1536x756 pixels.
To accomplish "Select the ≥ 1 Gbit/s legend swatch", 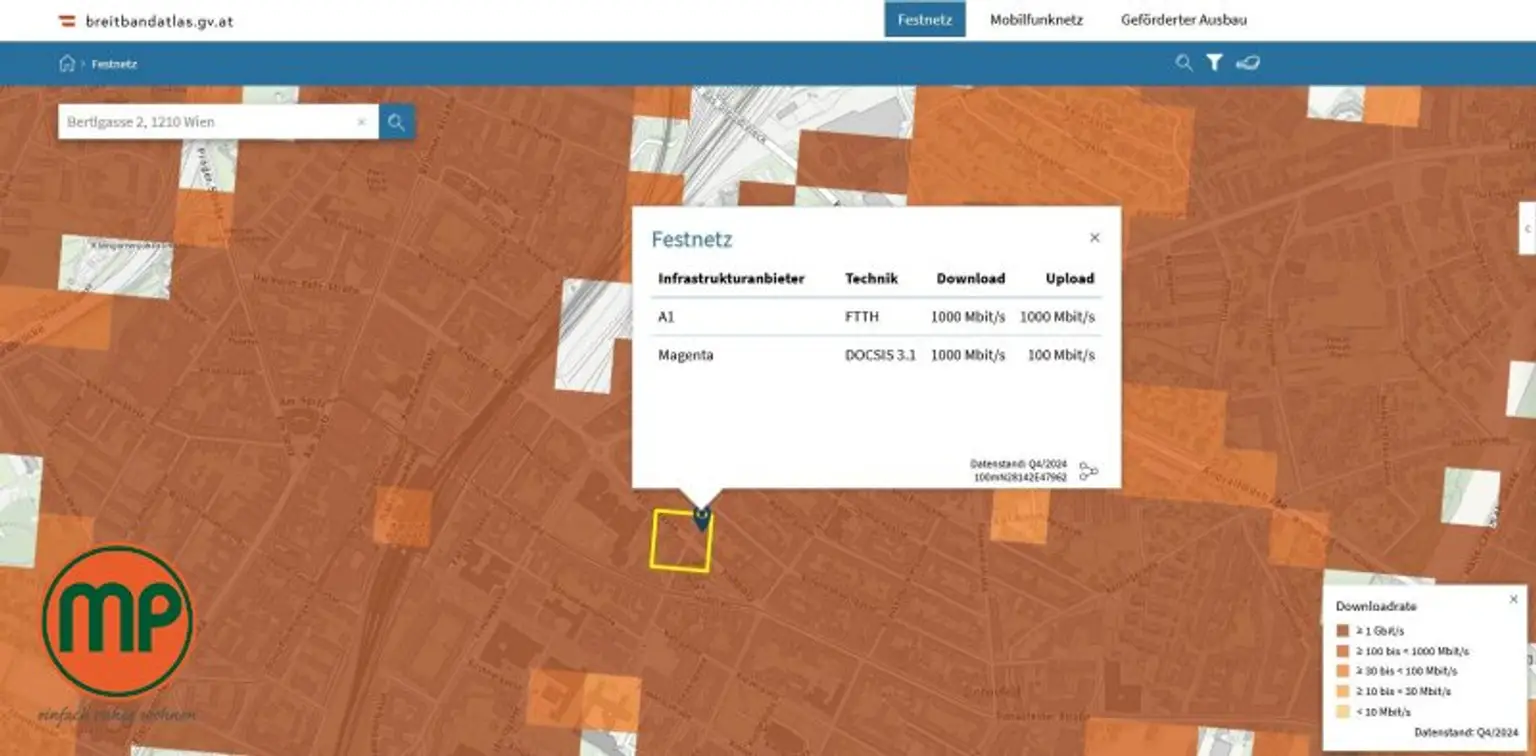I will tap(1343, 631).
